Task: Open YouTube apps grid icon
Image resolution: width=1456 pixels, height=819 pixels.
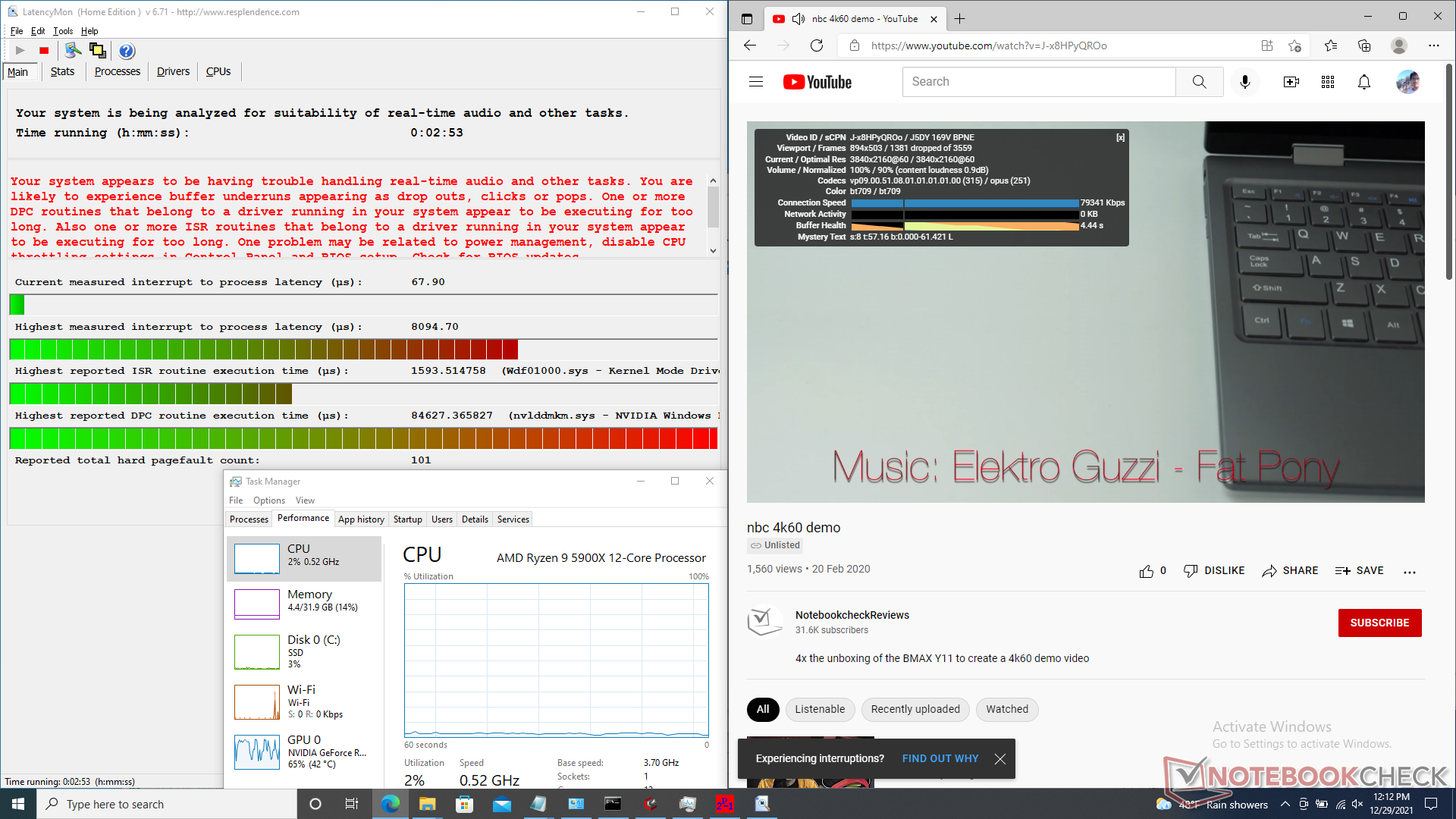Action: coord(1327,82)
